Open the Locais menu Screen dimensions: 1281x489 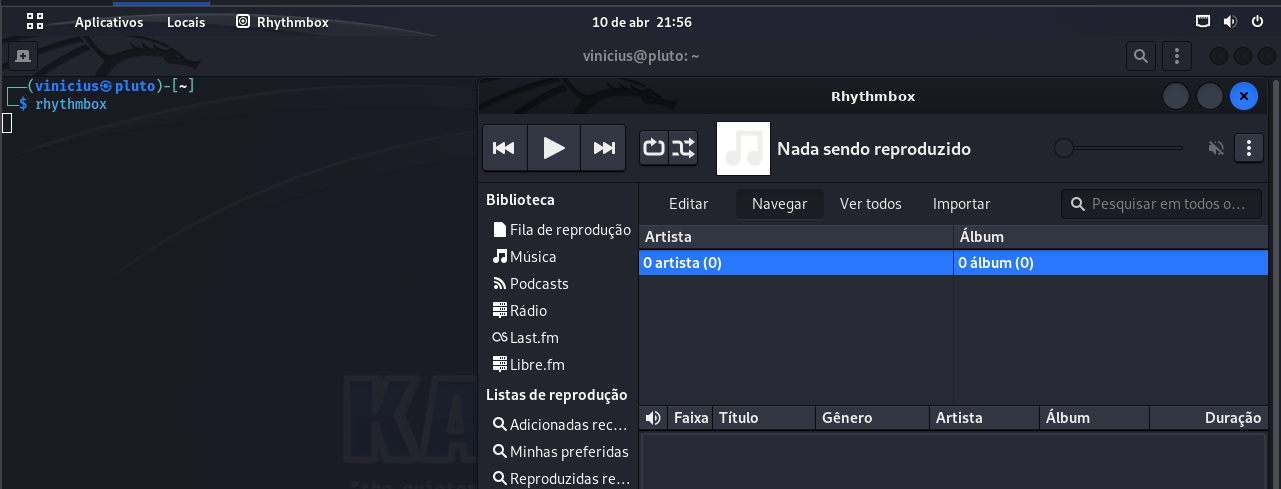click(186, 22)
